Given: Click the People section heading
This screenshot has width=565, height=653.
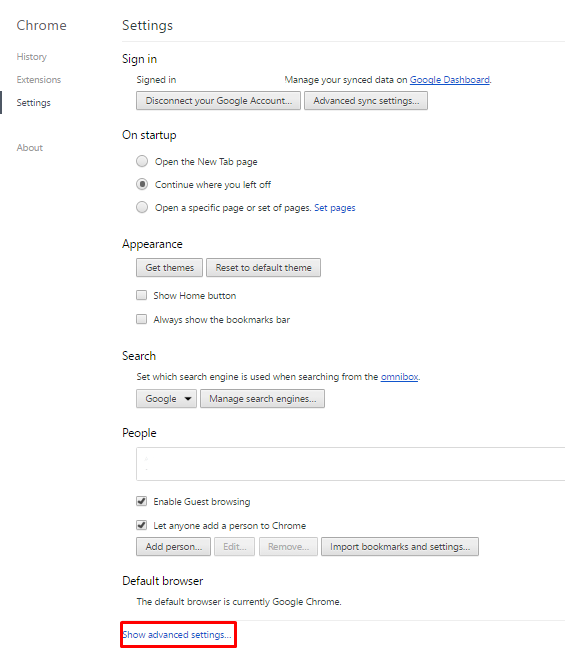Looking at the screenshot, I should tap(139, 433).
